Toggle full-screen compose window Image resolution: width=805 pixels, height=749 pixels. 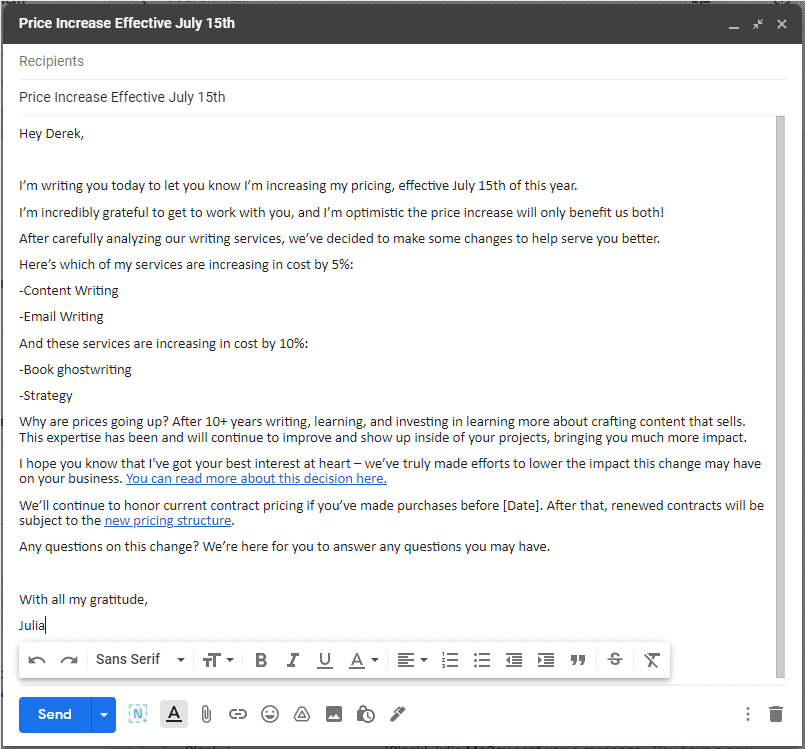tap(758, 24)
